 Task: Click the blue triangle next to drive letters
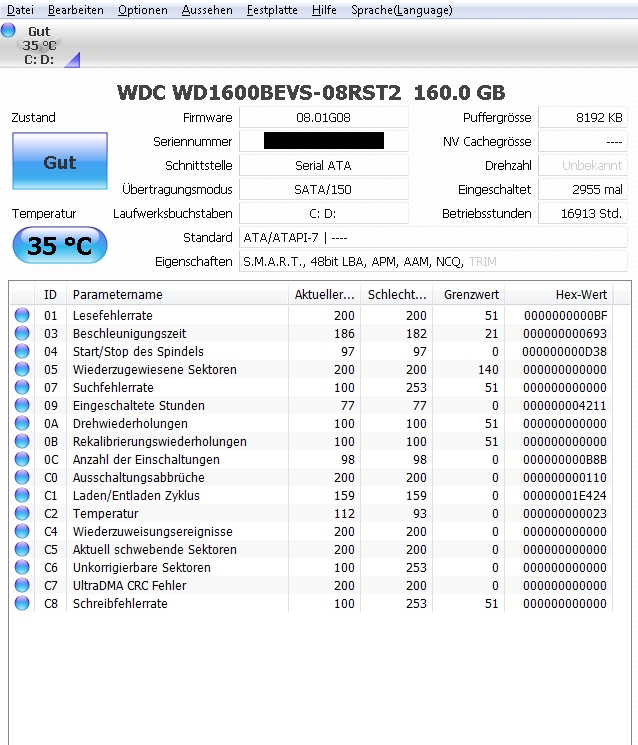(73, 60)
